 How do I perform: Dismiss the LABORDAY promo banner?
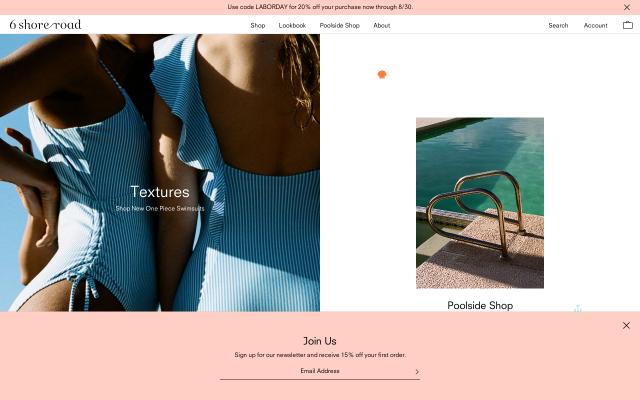click(627, 7)
